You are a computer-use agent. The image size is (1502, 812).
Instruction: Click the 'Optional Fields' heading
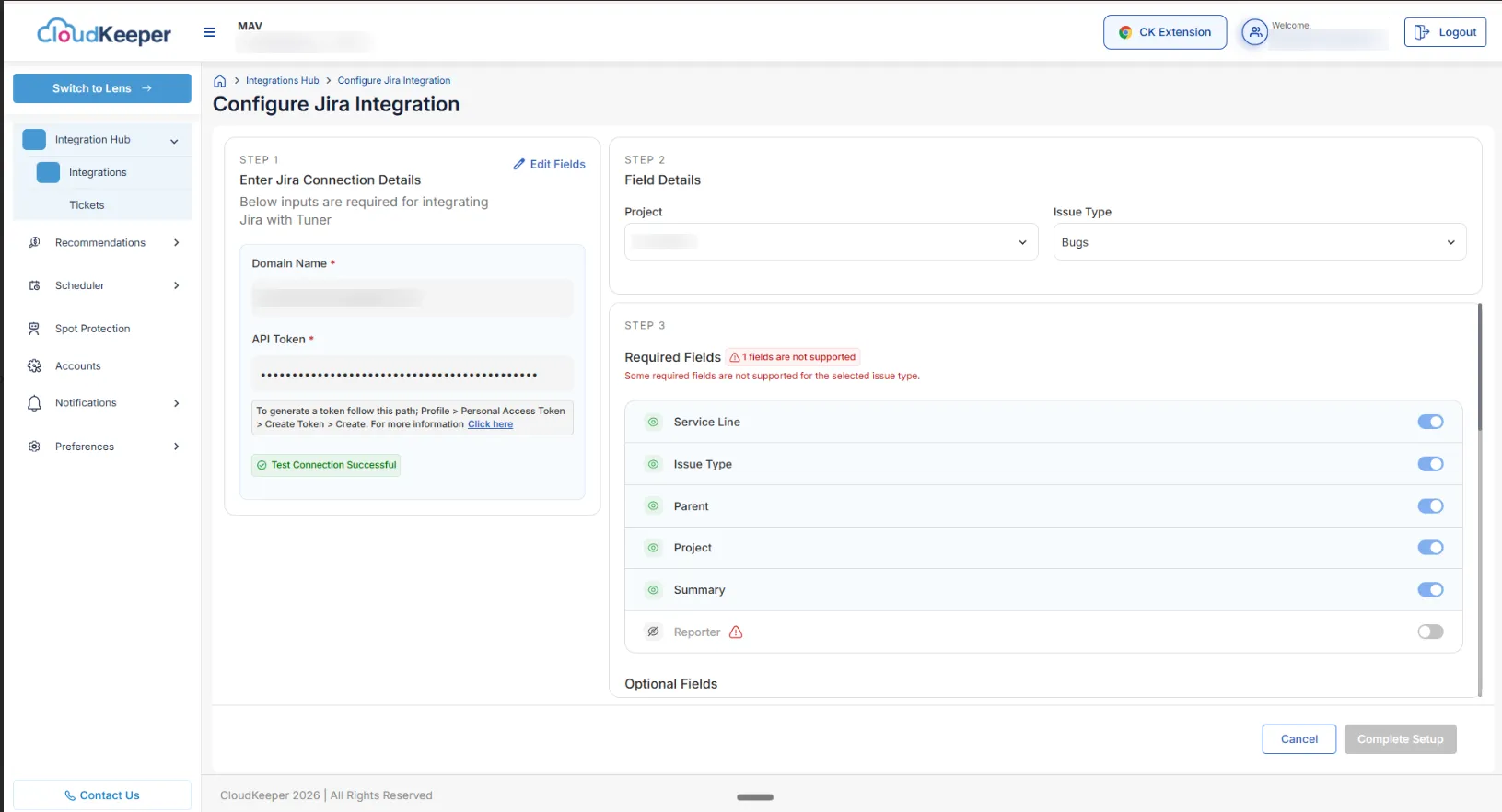[x=670, y=684]
